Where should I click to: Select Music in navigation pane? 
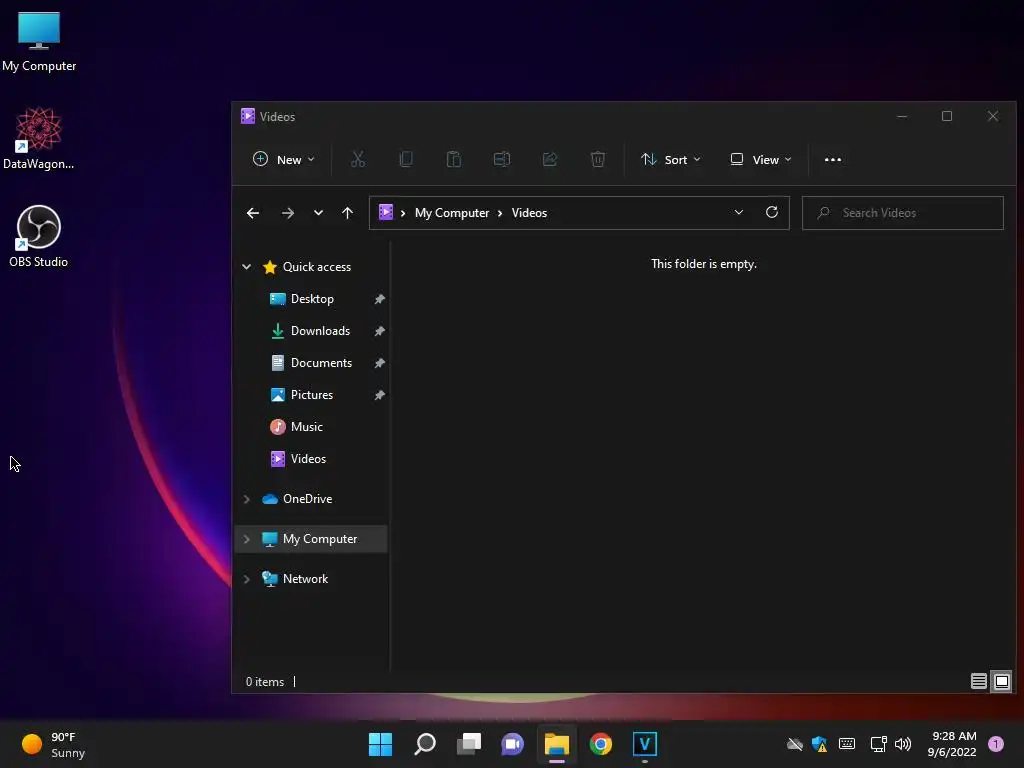306,426
